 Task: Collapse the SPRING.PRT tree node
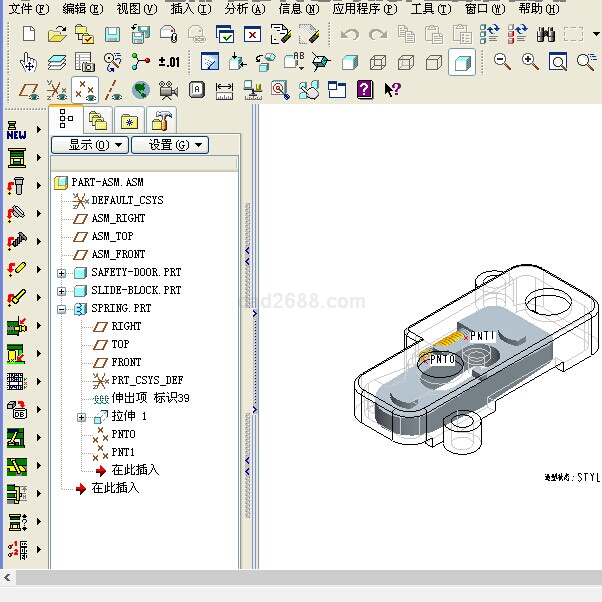(x=62, y=309)
